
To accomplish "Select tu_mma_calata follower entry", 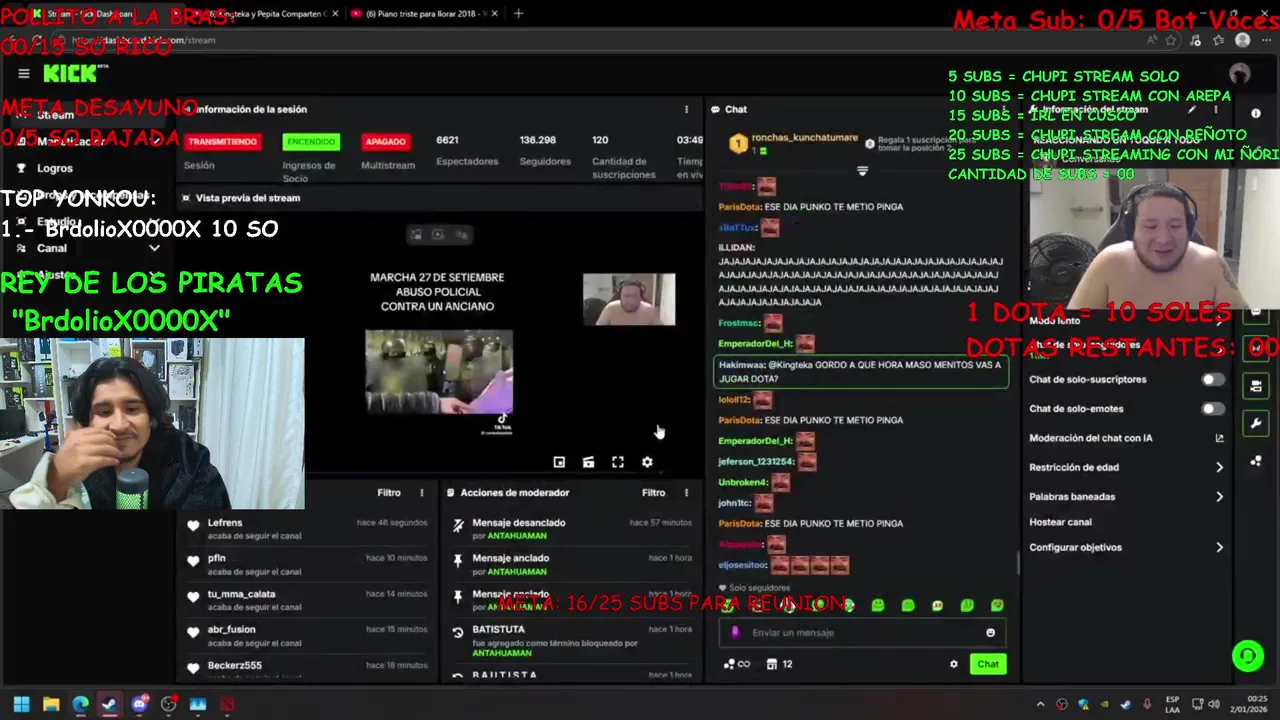I will 306,600.
